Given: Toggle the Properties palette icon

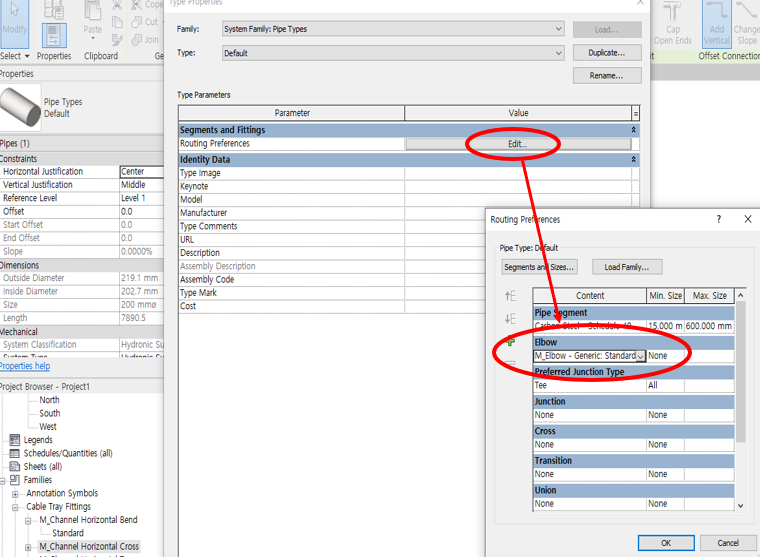Looking at the screenshot, I should [54, 35].
